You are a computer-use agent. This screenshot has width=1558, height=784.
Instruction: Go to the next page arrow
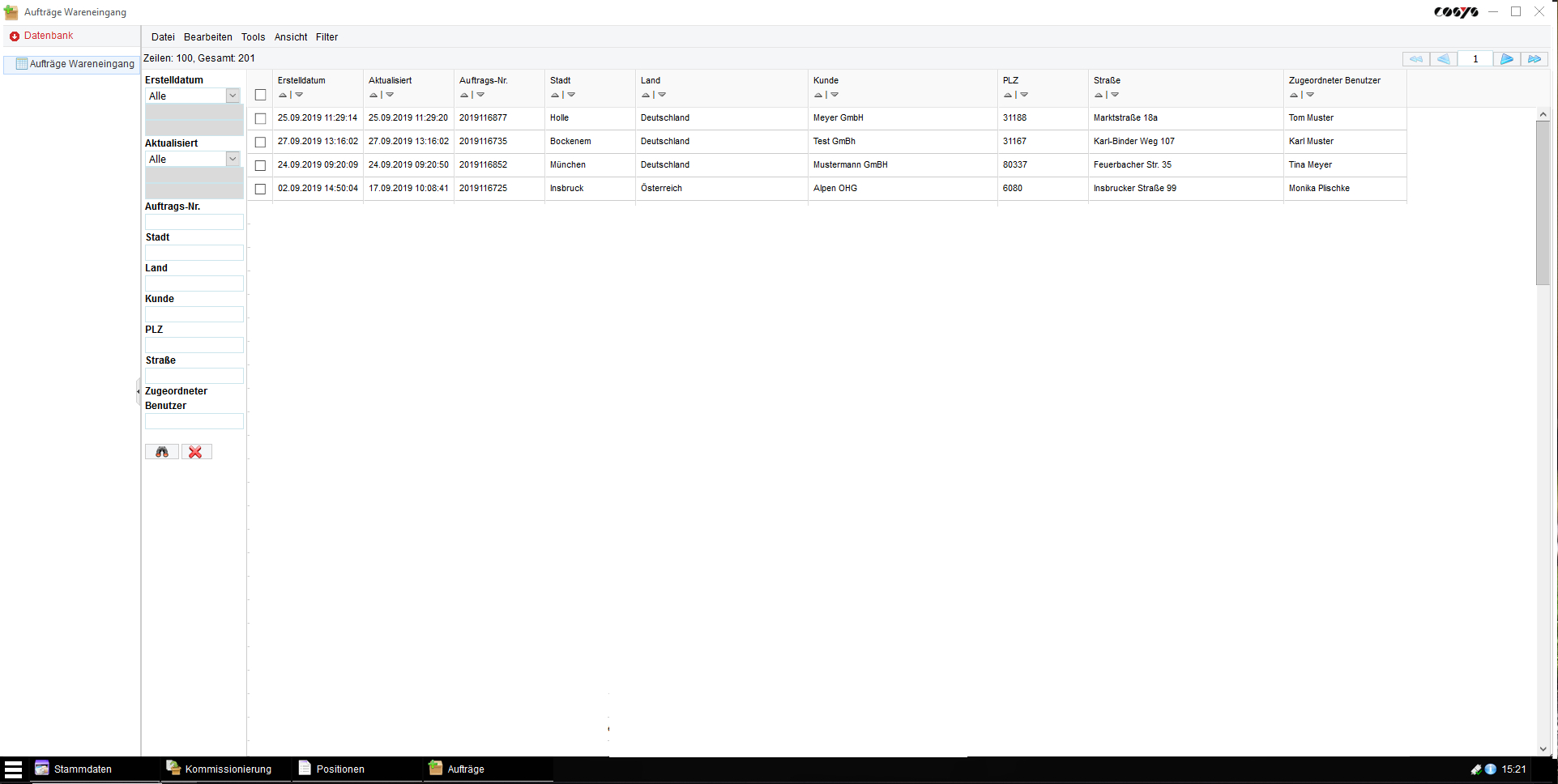point(1506,58)
